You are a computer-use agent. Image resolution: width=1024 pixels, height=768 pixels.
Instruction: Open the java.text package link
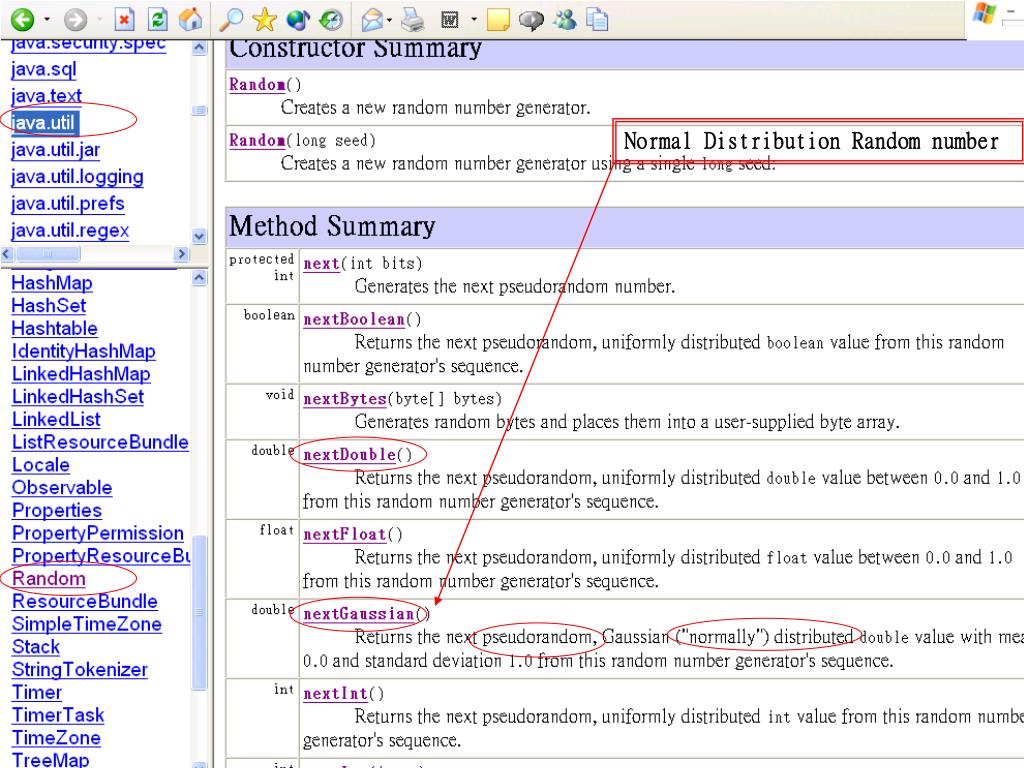pyautogui.click(x=46, y=96)
